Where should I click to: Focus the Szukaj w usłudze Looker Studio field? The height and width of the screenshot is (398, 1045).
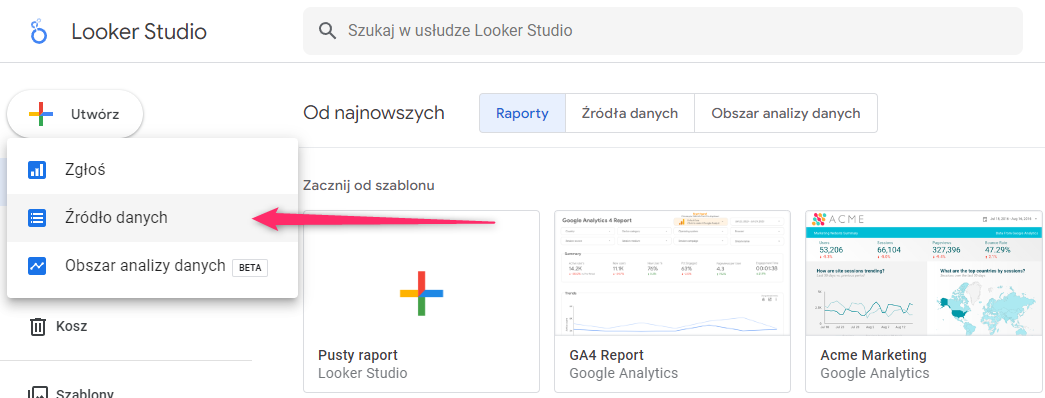coord(662,31)
